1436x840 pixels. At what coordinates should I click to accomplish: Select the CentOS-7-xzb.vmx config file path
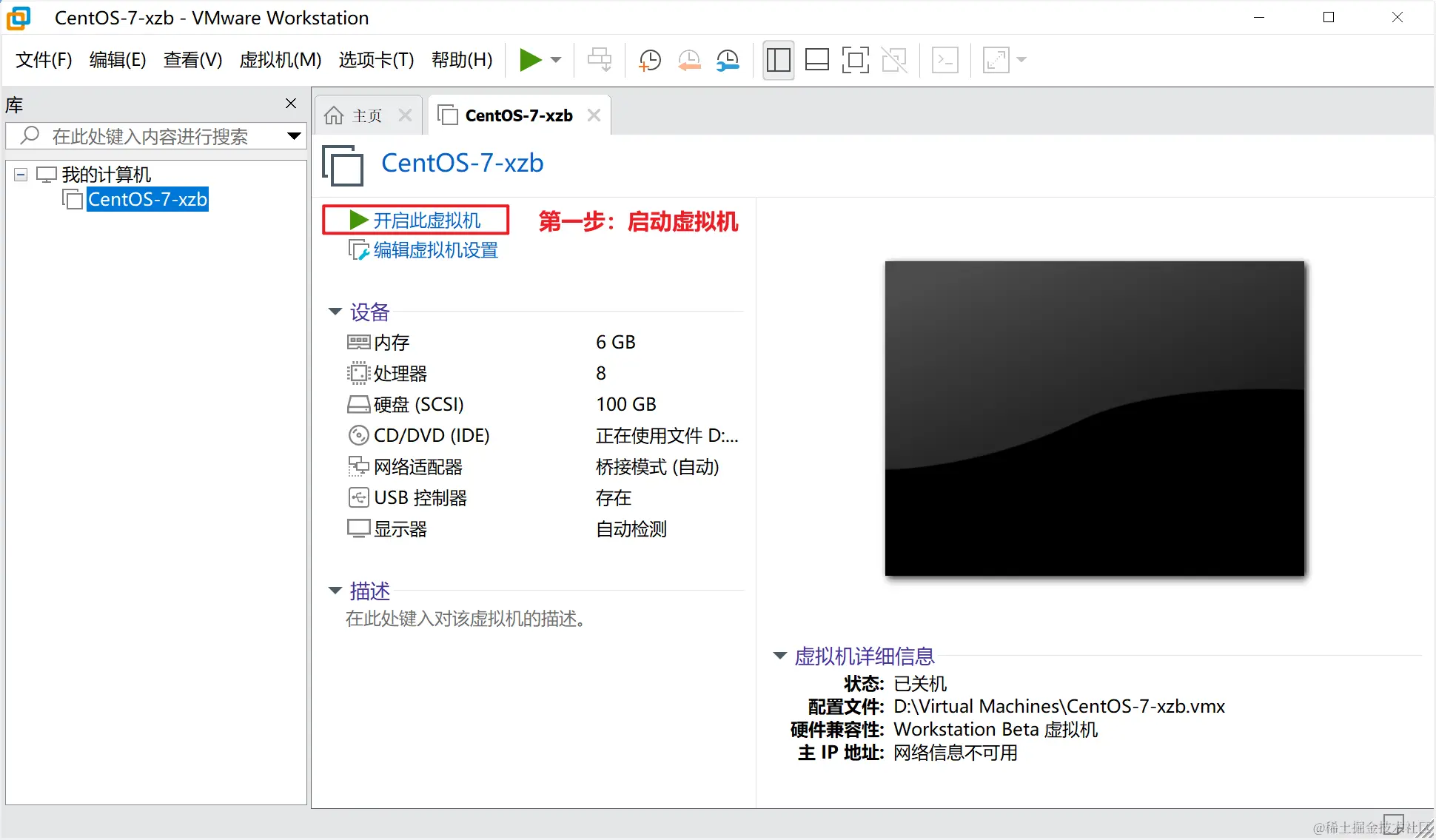pyautogui.click(x=1059, y=706)
